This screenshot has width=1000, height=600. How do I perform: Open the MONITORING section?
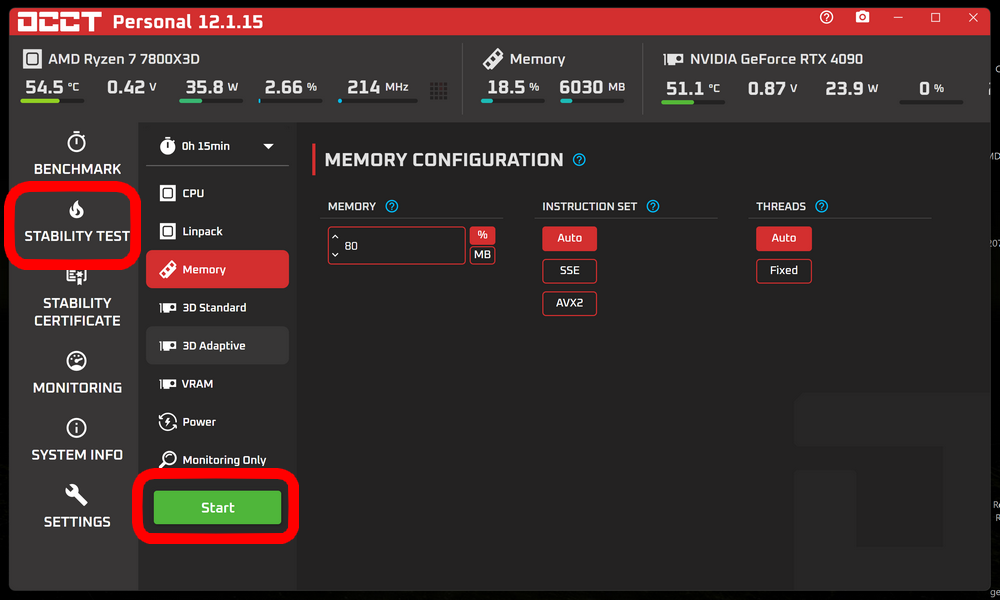tap(77, 373)
